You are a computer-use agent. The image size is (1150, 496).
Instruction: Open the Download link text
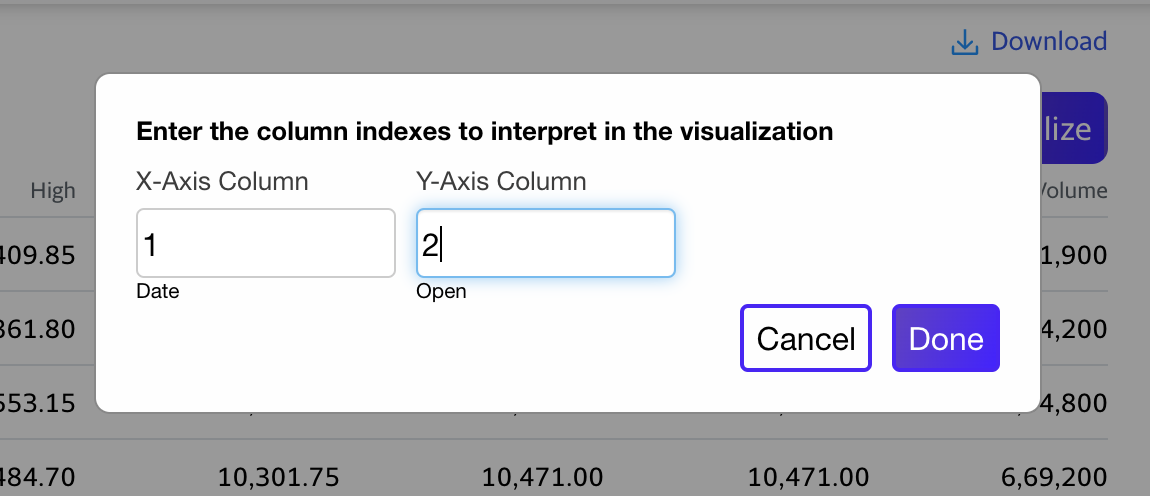(x=1048, y=42)
